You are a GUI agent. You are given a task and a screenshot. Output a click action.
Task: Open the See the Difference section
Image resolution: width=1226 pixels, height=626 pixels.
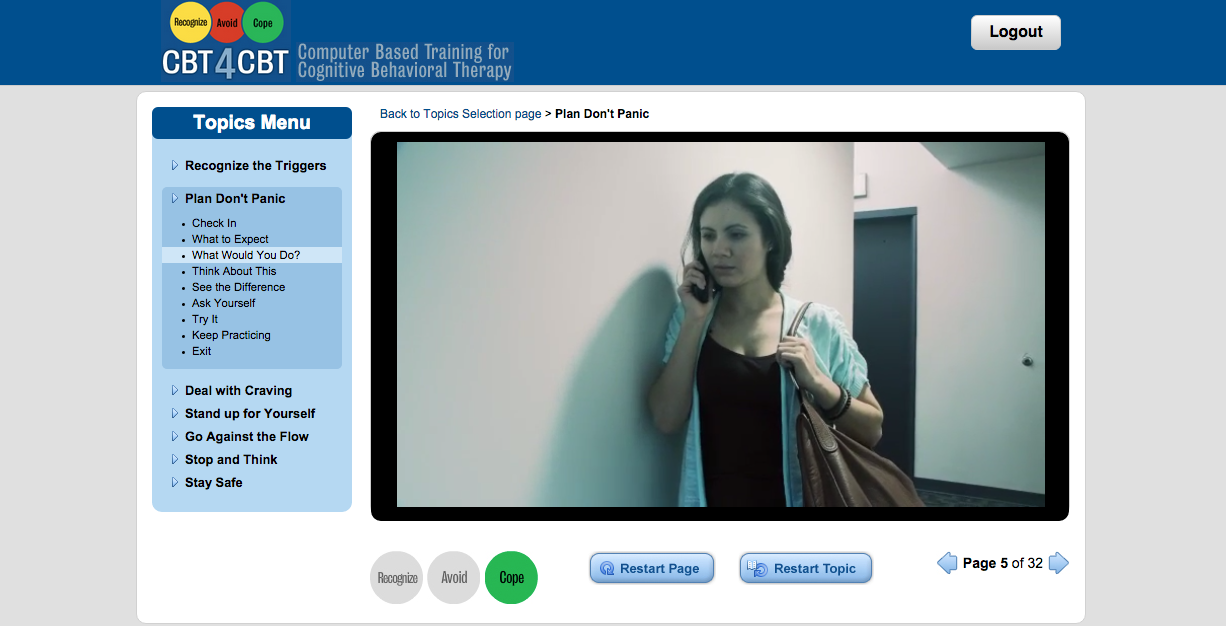coord(238,287)
